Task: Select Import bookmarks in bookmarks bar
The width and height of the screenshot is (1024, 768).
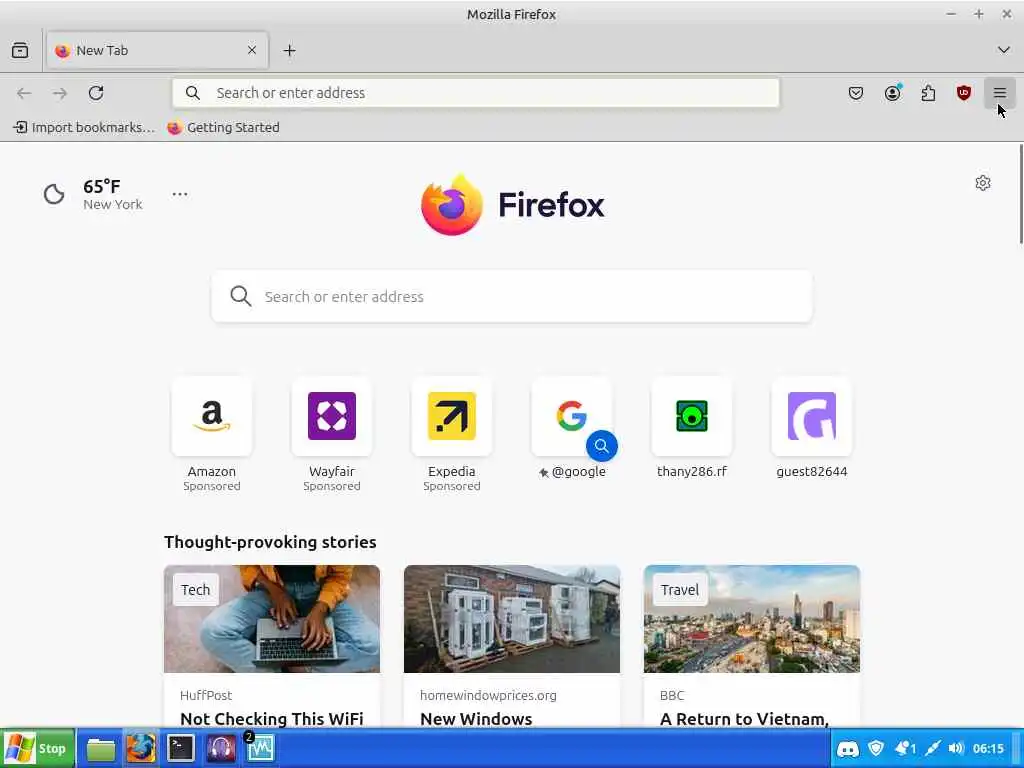Action: 84,127
